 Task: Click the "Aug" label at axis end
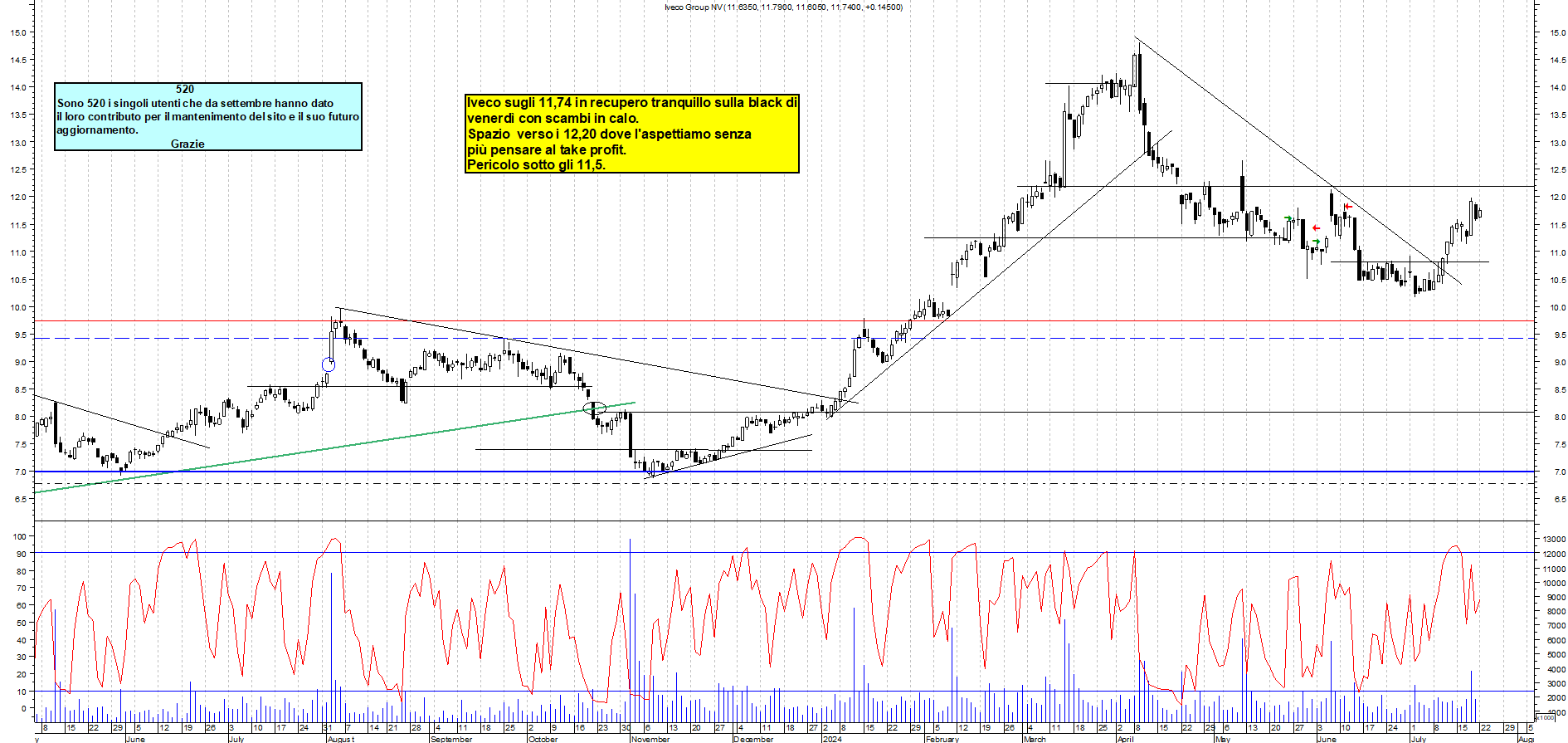tap(1526, 739)
